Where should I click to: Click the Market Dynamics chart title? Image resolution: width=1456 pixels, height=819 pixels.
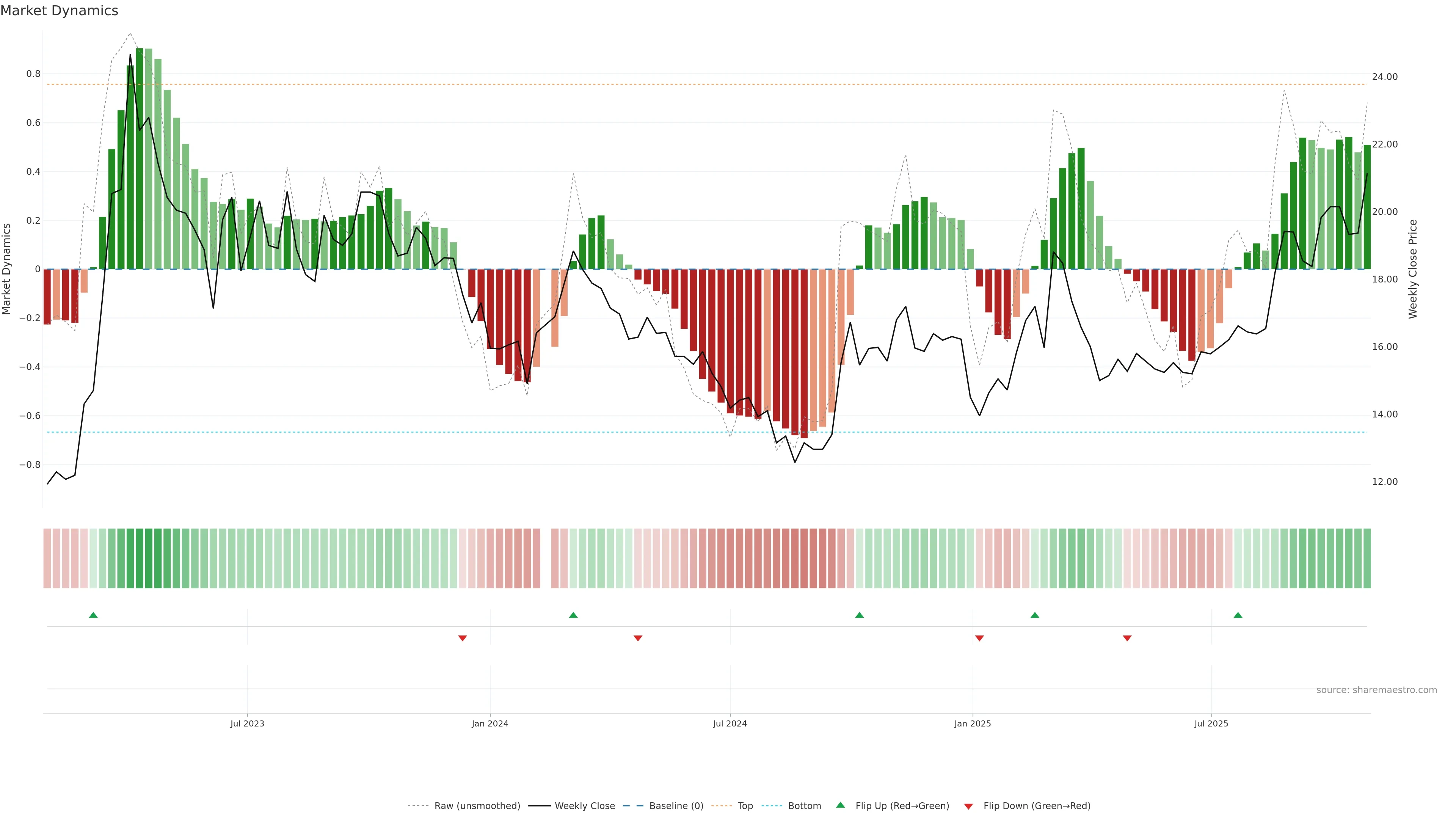coord(60,11)
